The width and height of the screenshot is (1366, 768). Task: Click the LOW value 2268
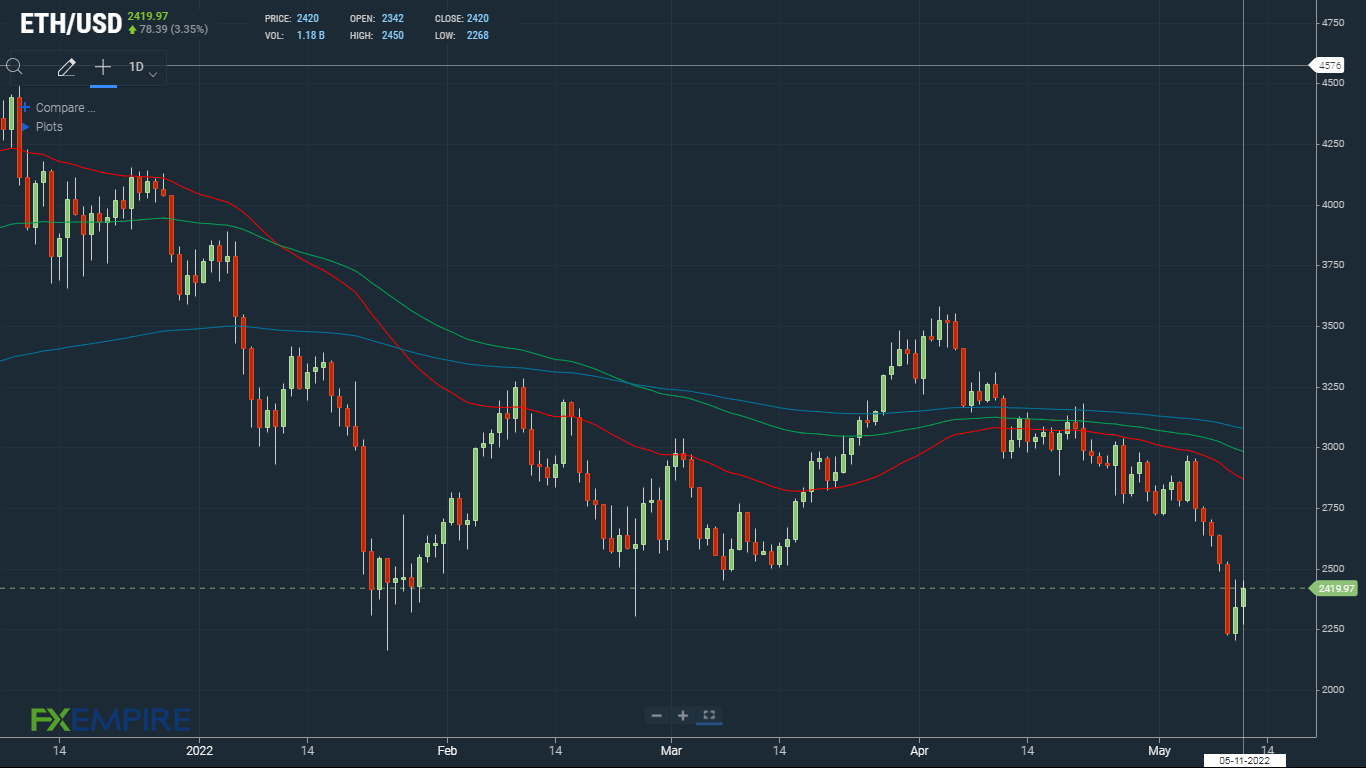tap(478, 36)
